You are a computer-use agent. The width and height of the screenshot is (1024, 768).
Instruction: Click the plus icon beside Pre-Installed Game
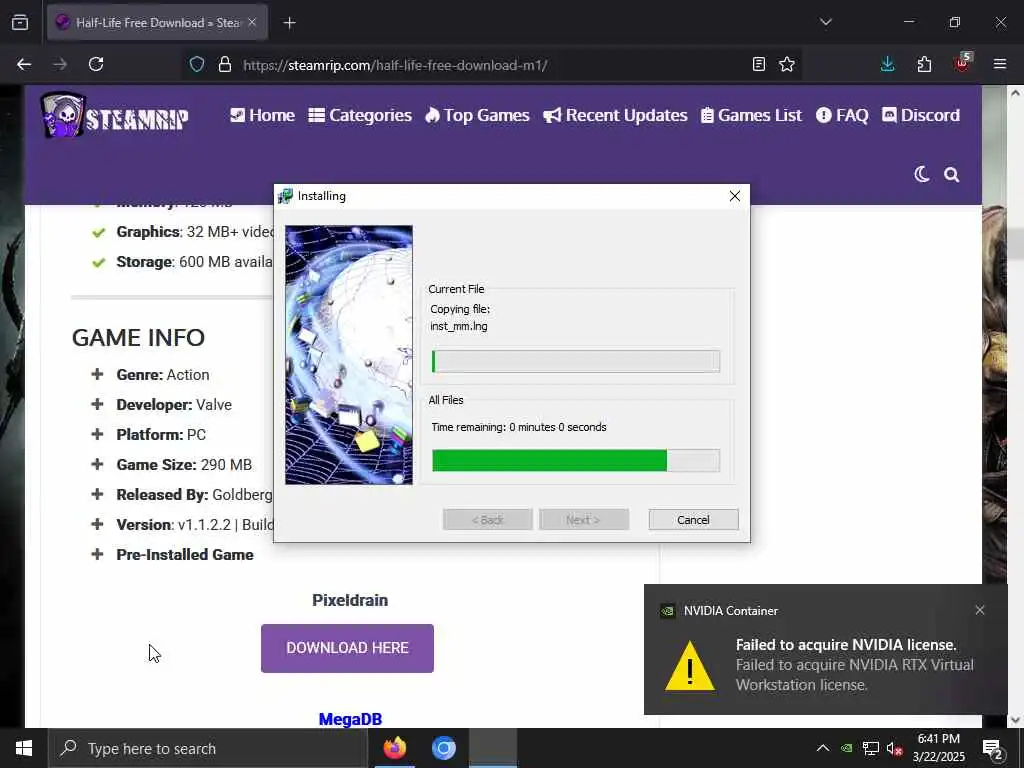(x=97, y=554)
